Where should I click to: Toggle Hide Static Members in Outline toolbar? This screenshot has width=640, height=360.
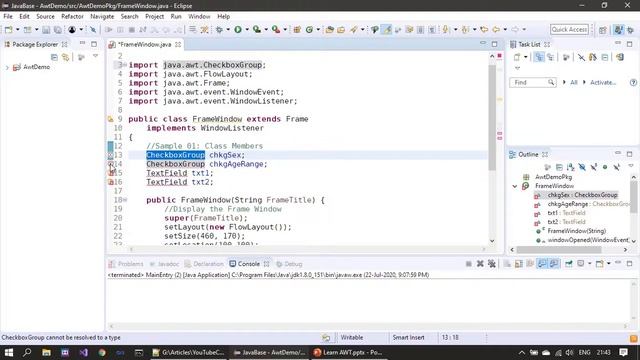(593, 167)
